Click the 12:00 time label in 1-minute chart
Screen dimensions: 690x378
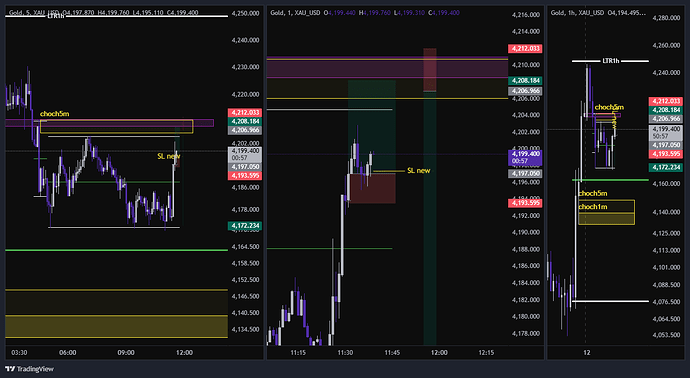click(439, 352)
